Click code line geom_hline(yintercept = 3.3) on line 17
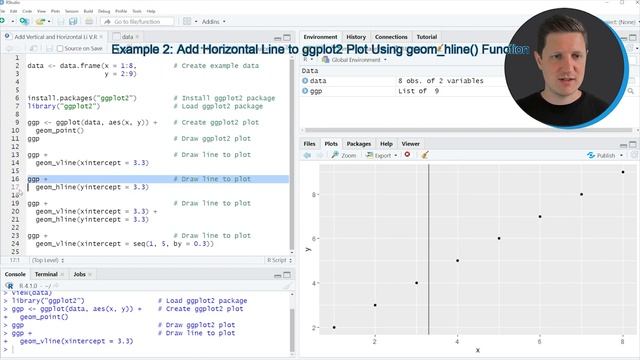Image resolution: width=640 pixels, height=360 pixels. point(92,187)
